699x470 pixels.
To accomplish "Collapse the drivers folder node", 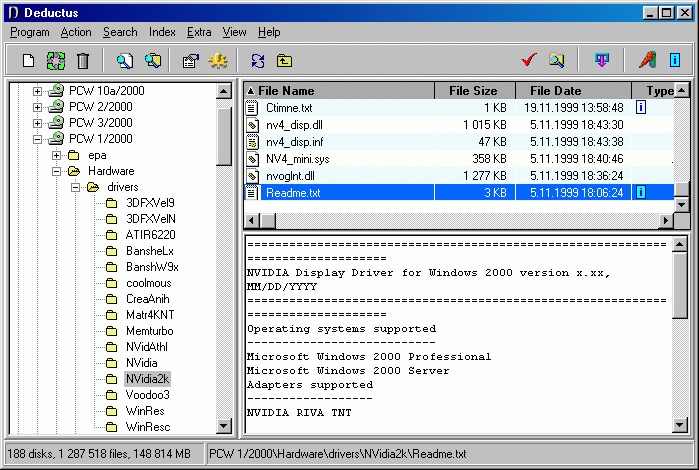I will [x=75, y=187].
